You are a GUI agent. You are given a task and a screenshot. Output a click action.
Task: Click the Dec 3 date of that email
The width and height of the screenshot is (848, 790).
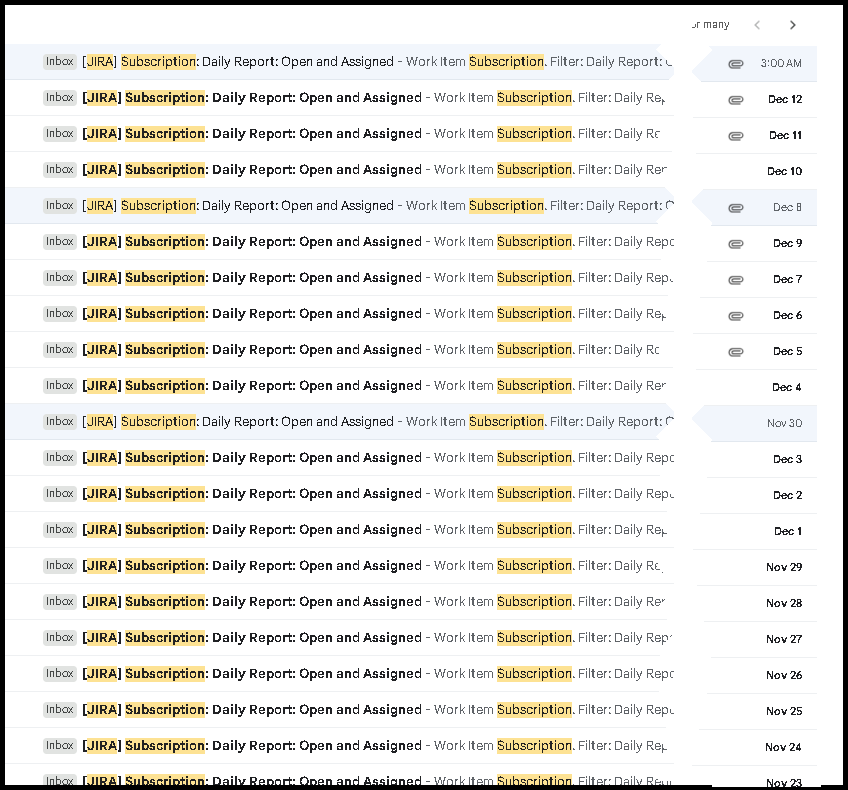(x=787, y=459)
